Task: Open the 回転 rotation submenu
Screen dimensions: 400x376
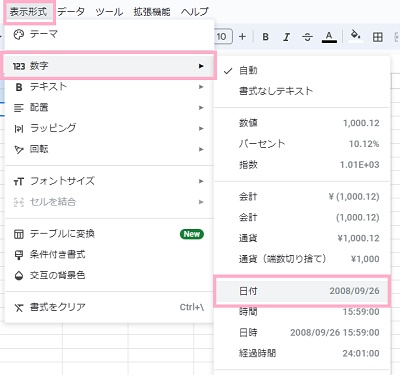Action: click(109, 149)
